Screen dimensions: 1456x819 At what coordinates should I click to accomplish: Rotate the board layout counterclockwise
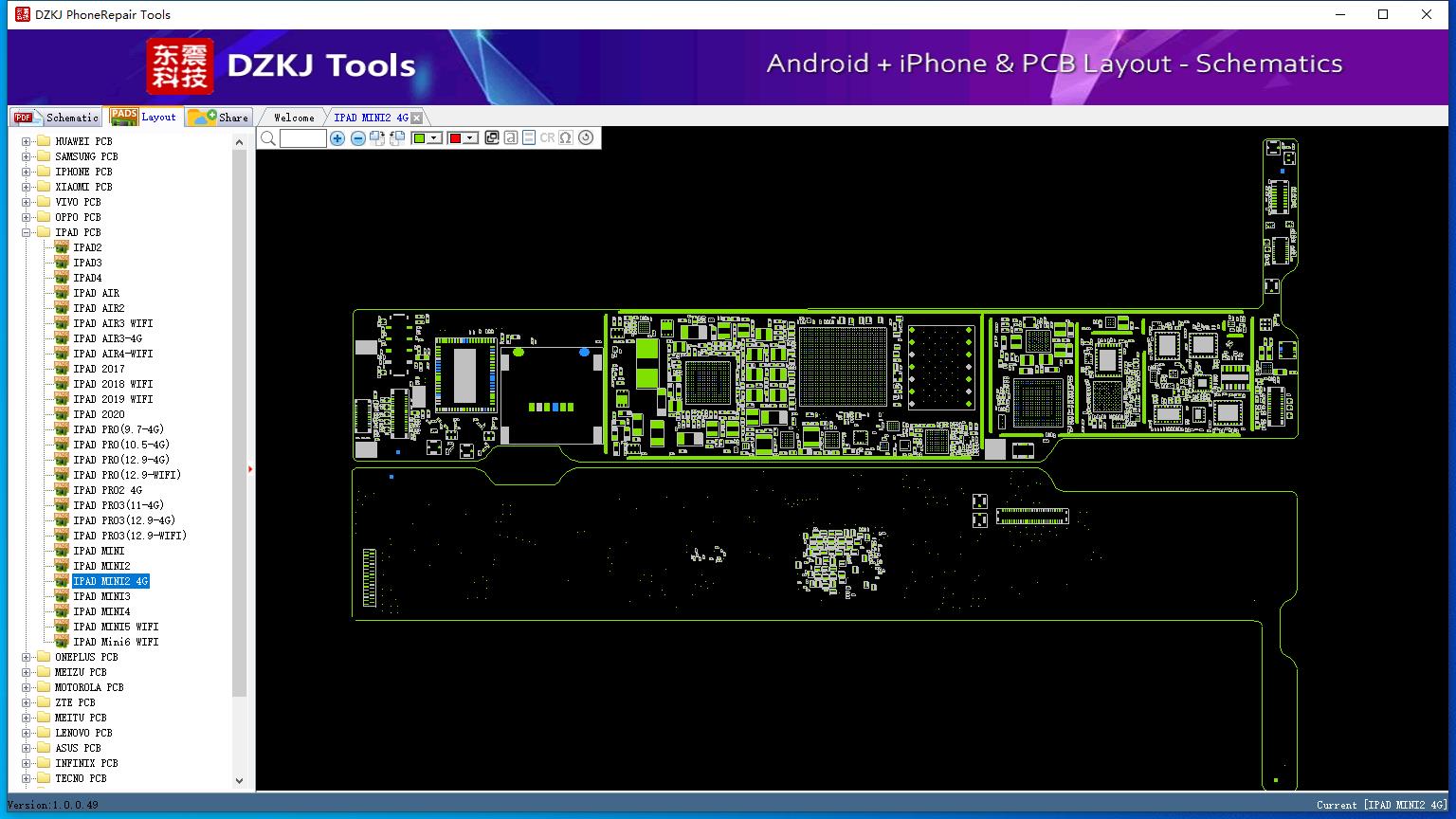(x=397, y=138)
